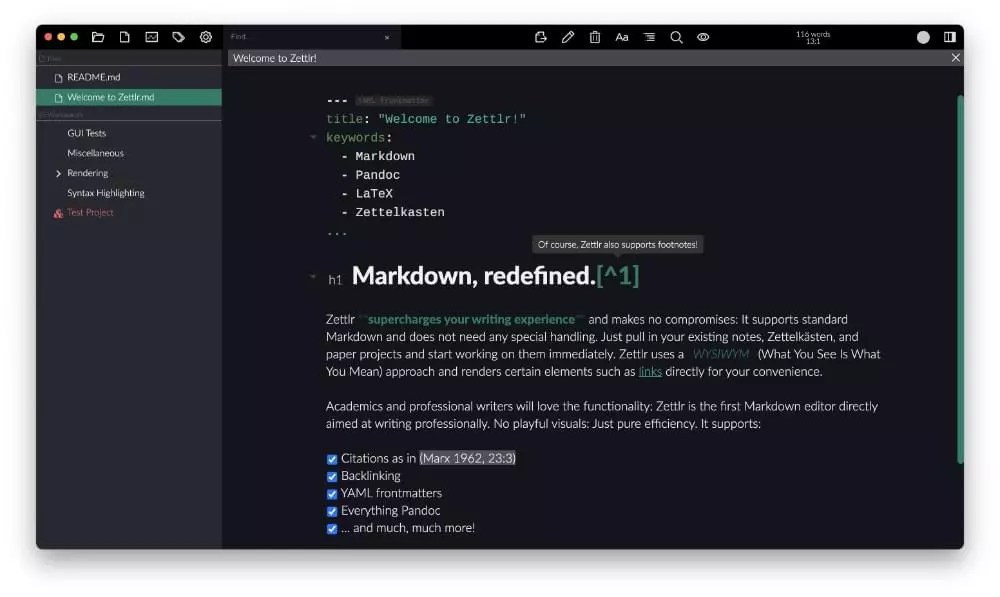Select the formatting Aa icon
1000x597 pixels.
pos(621,37)
